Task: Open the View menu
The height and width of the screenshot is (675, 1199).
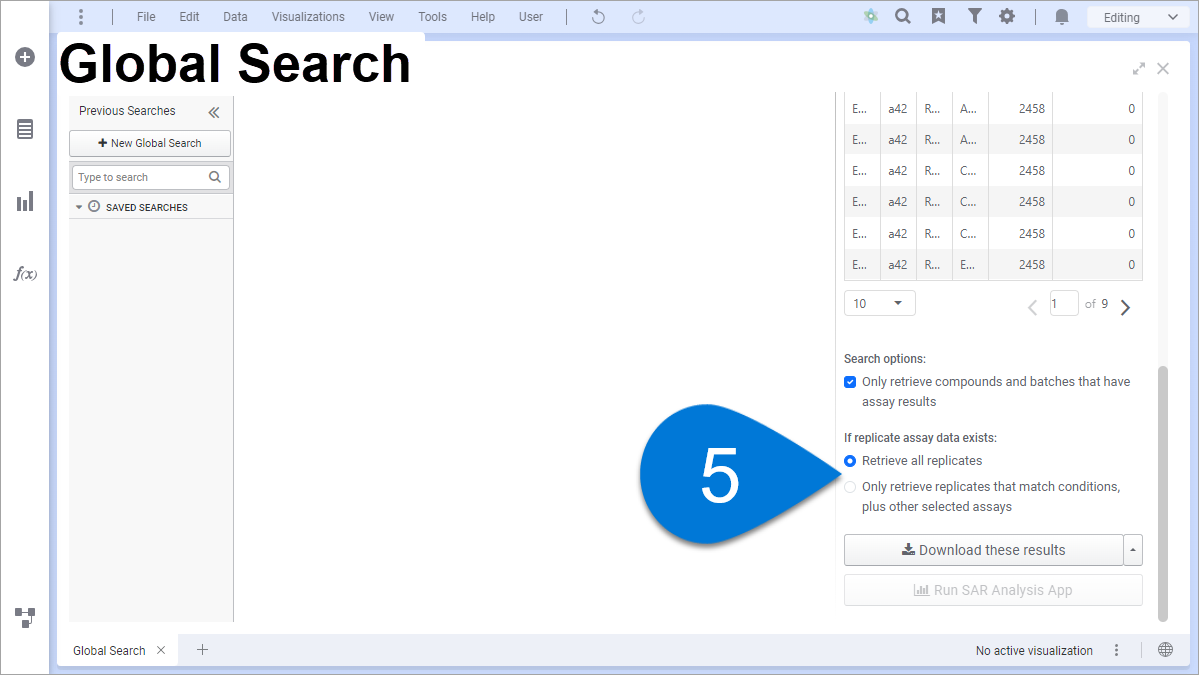Action: click(x=381, y=17)
